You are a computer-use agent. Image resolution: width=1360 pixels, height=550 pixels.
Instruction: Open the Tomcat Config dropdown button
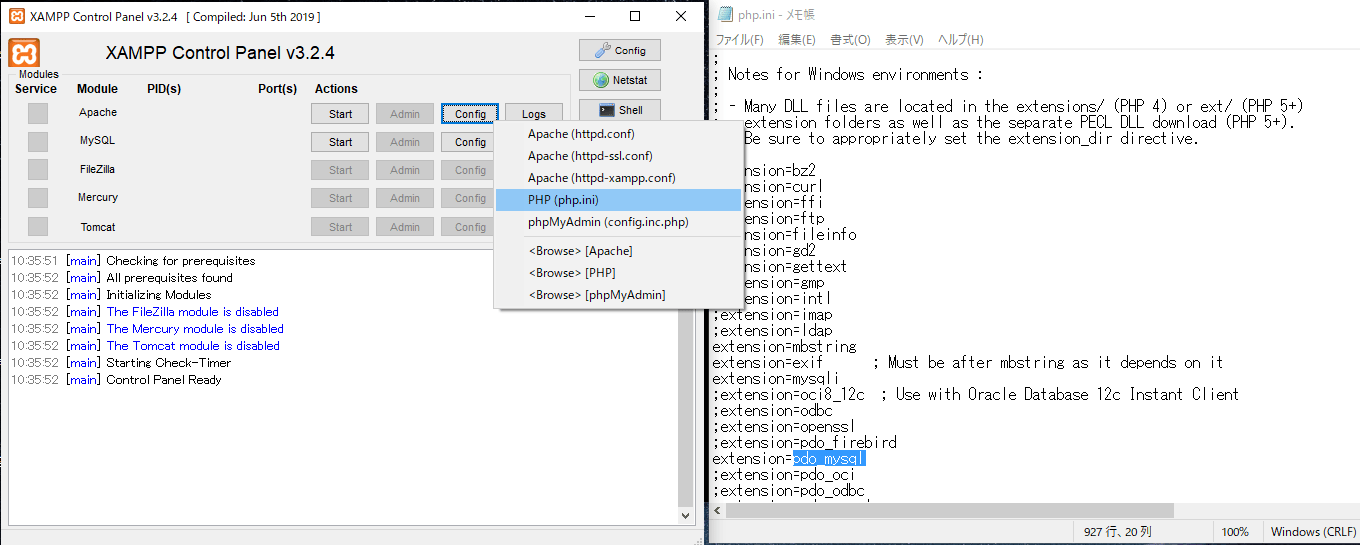tap(468, 227)
